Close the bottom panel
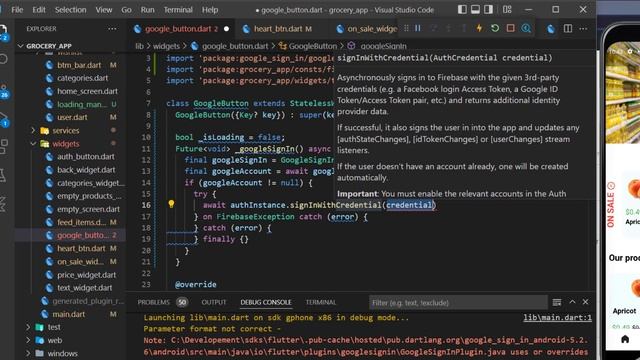This screenshot has height=360, width=640. 585,302
